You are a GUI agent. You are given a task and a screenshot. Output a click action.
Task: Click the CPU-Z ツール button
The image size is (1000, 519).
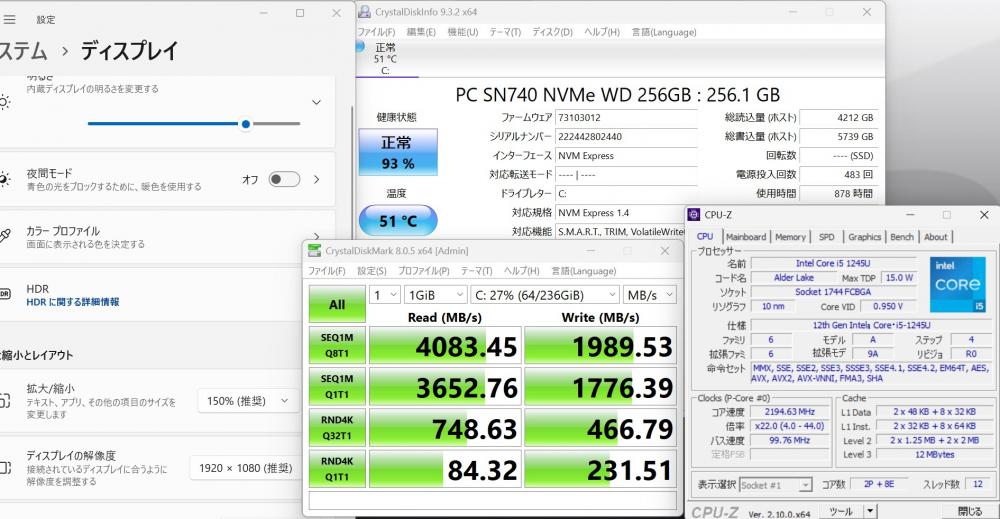pyautogui.click(x=841, y=511)
